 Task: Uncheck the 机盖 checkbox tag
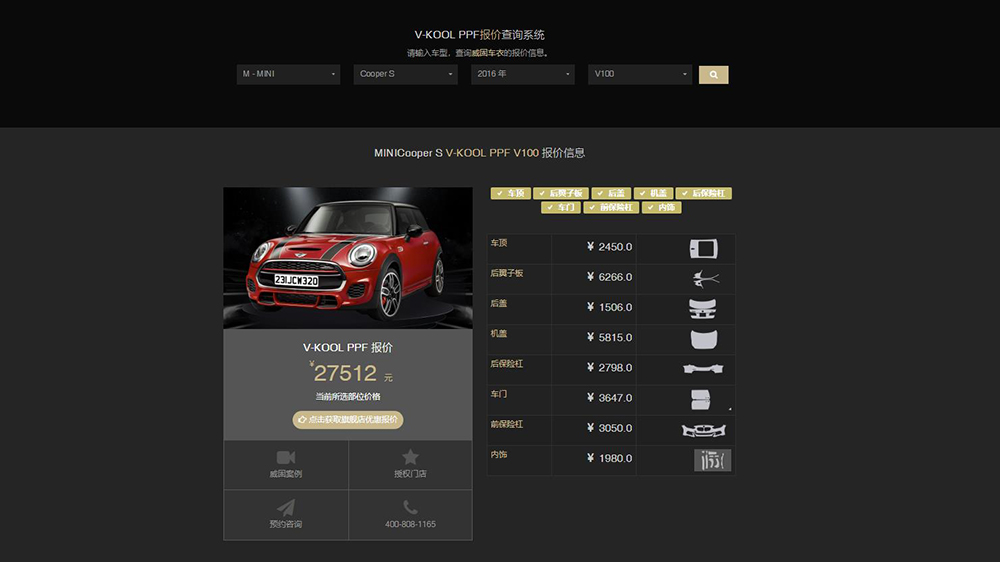[653, 193]
